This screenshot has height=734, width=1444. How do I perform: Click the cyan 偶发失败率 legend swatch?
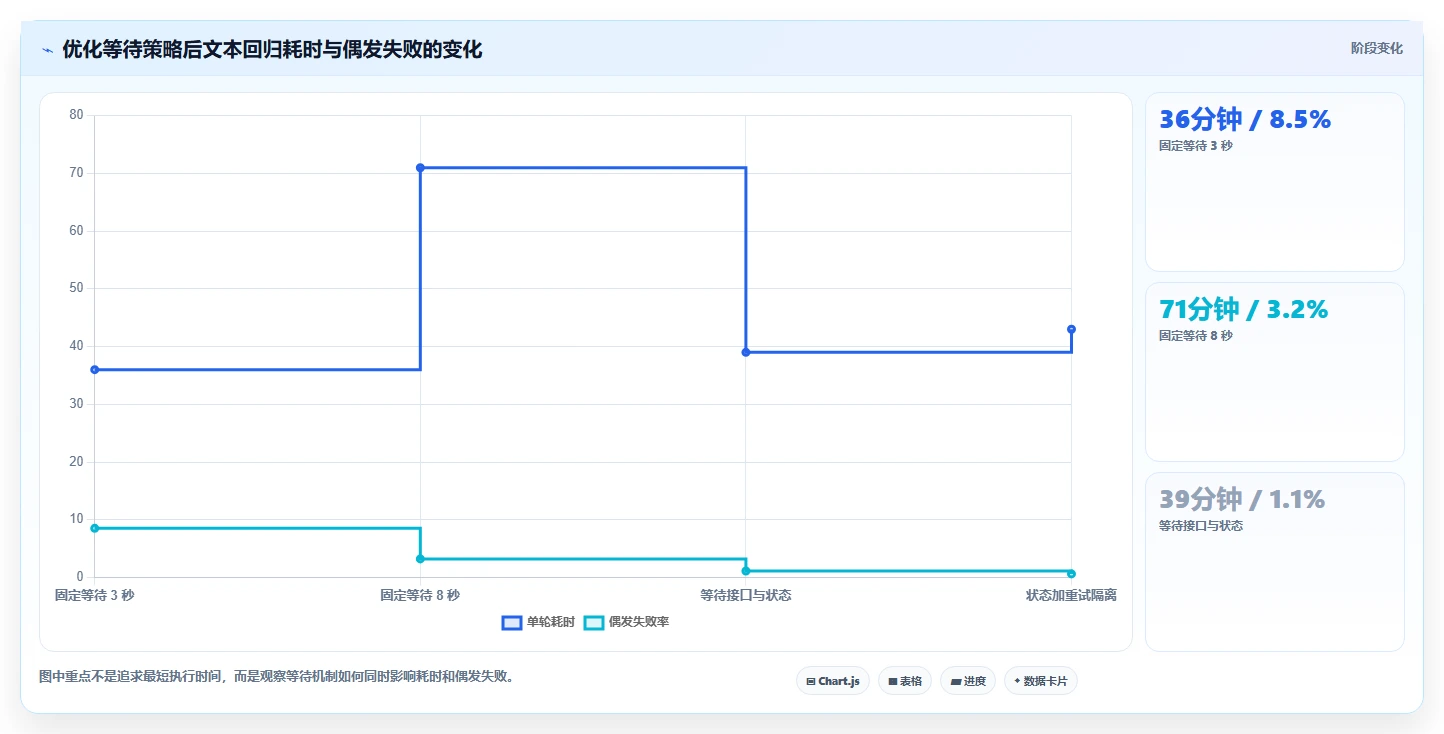point(594,622)
